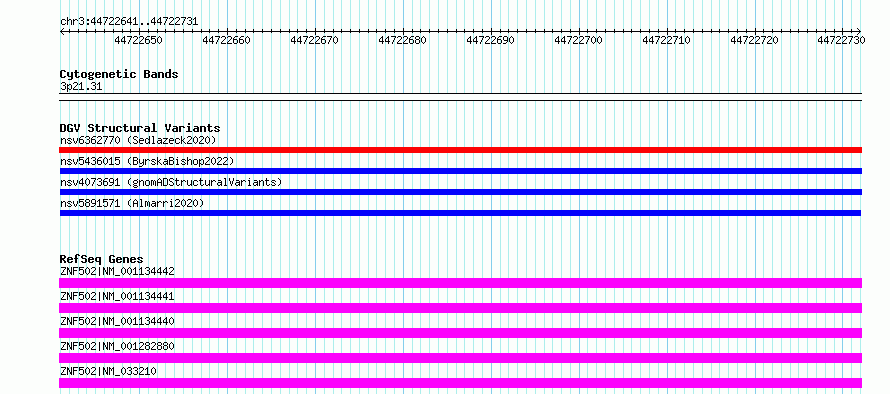Click the magenta NM_001134440 gene bar
The width and height of the screenshot is (890, 394).
[460, 333]
